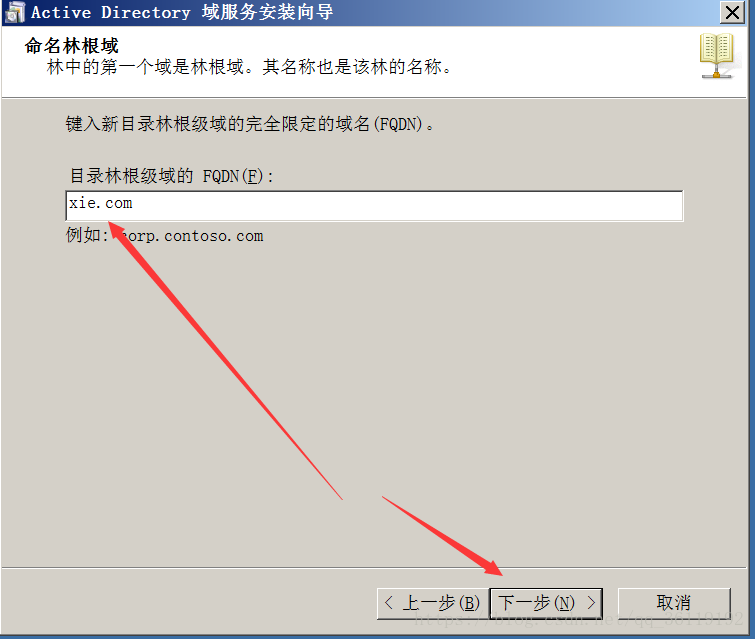Click the left chevron on the back button
The width and height of the screenshot is (755, 639).
pyautogui.click(x=389, y=602)
